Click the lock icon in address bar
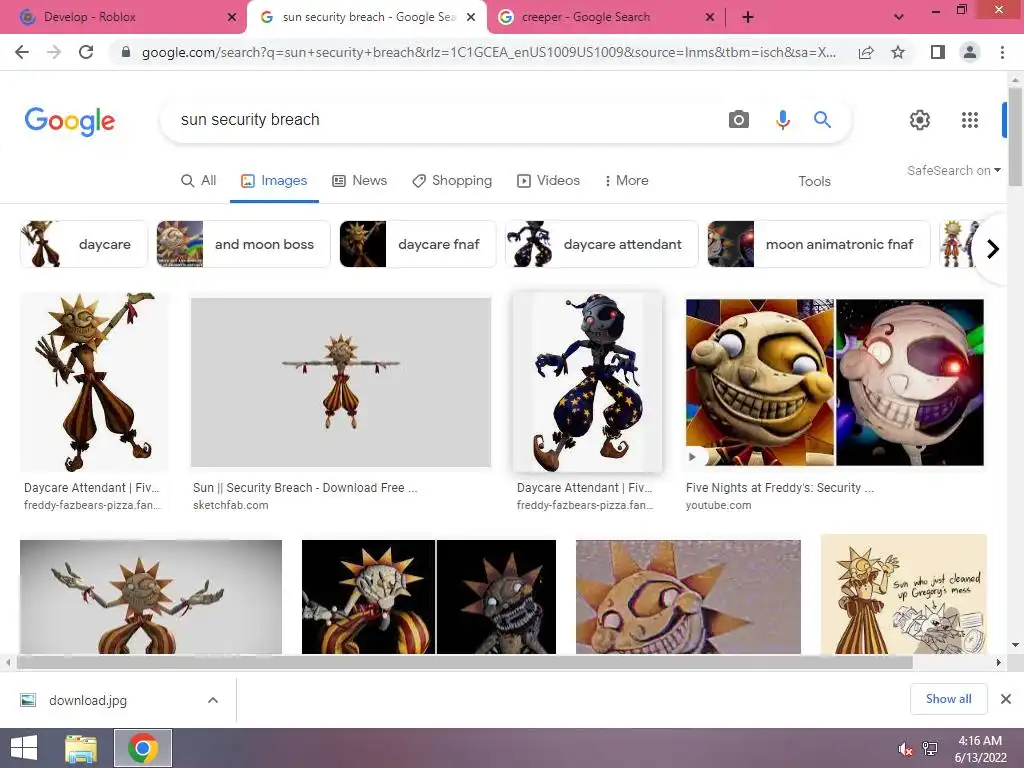This screenshot has width=1024, height=768. pos(126,52)
